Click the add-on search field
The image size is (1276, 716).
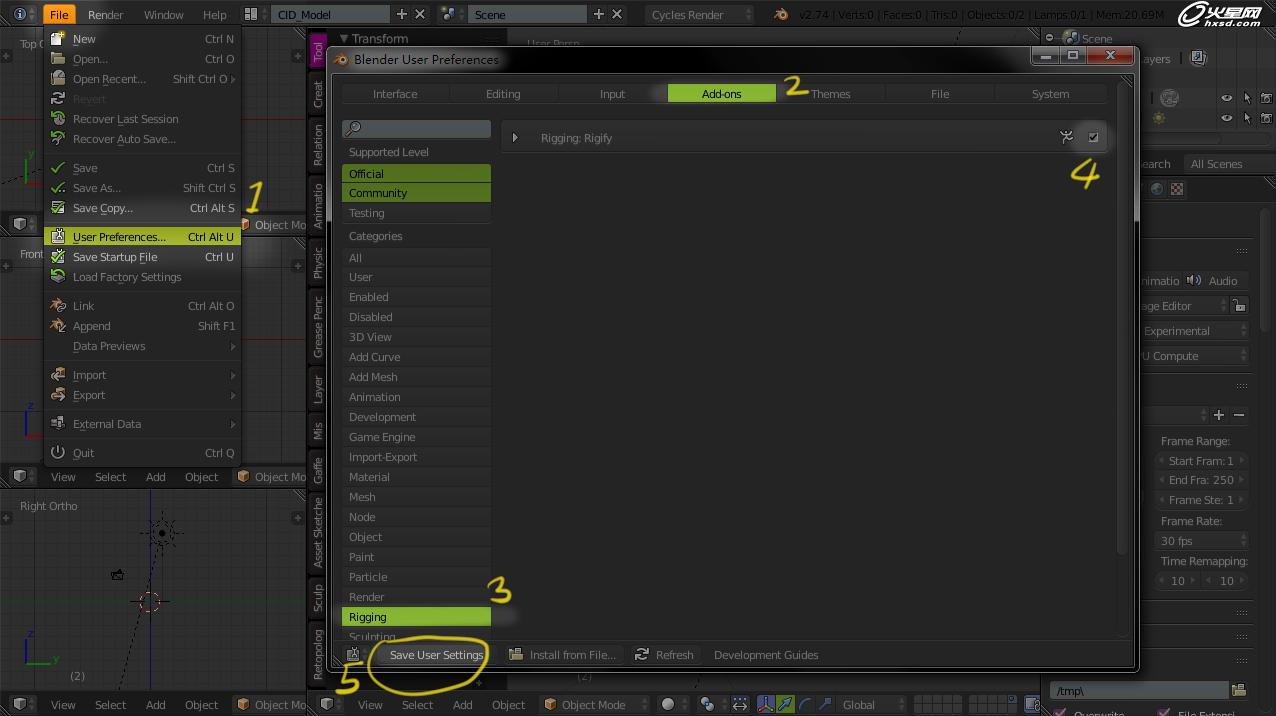tap(416, 128)
